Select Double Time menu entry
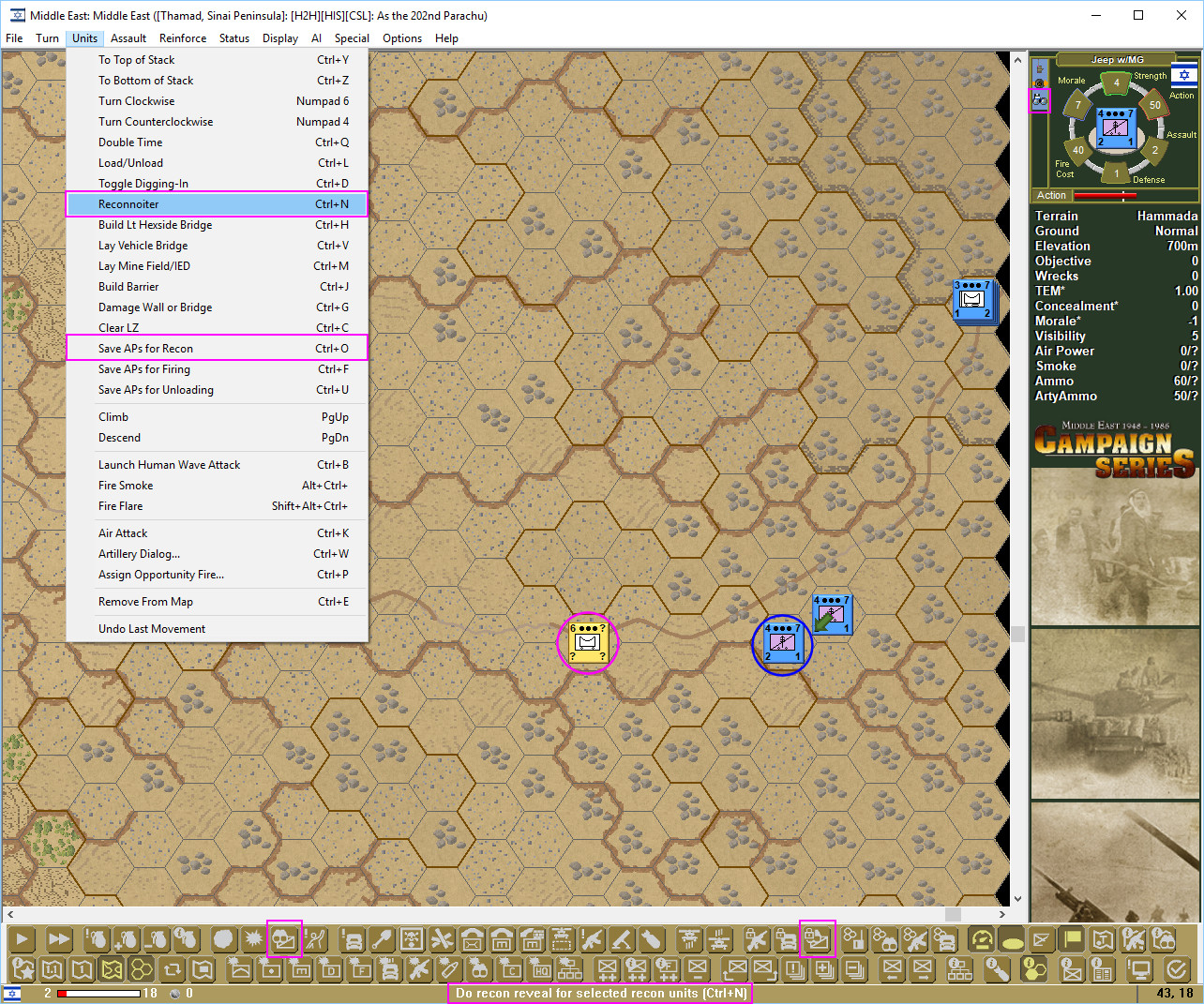 click(x=217, y=142)
